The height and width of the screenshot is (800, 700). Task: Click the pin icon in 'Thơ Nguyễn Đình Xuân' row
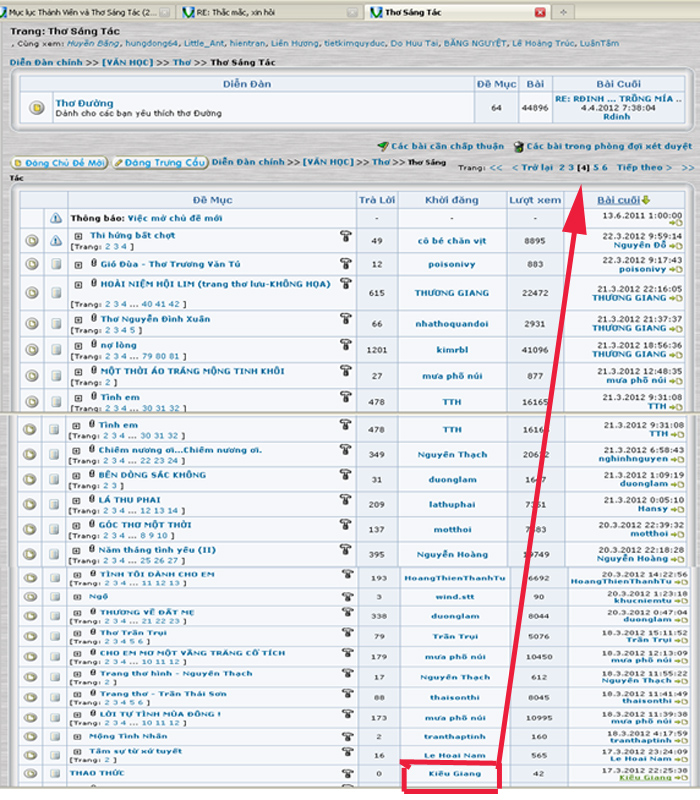point(346,318)
